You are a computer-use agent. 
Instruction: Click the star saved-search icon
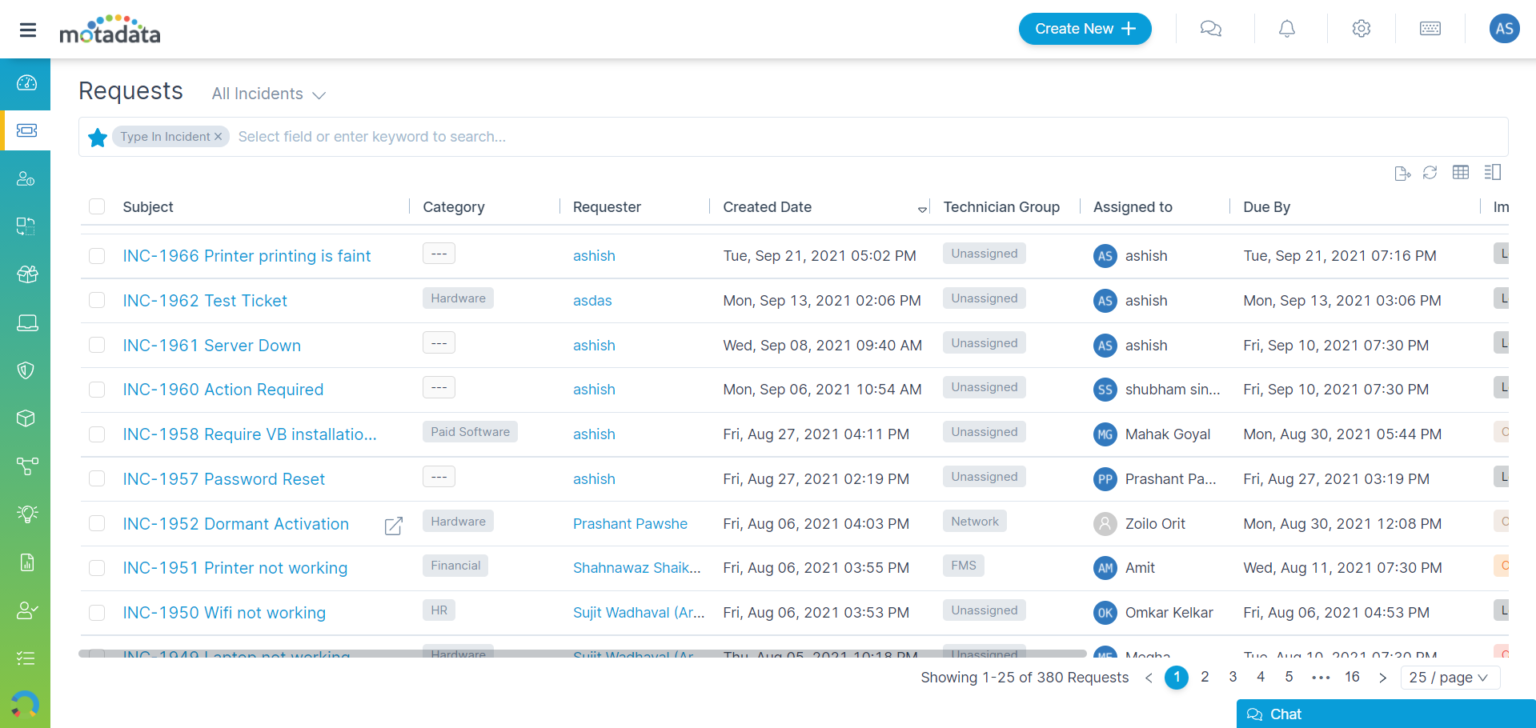pos(97,138)
